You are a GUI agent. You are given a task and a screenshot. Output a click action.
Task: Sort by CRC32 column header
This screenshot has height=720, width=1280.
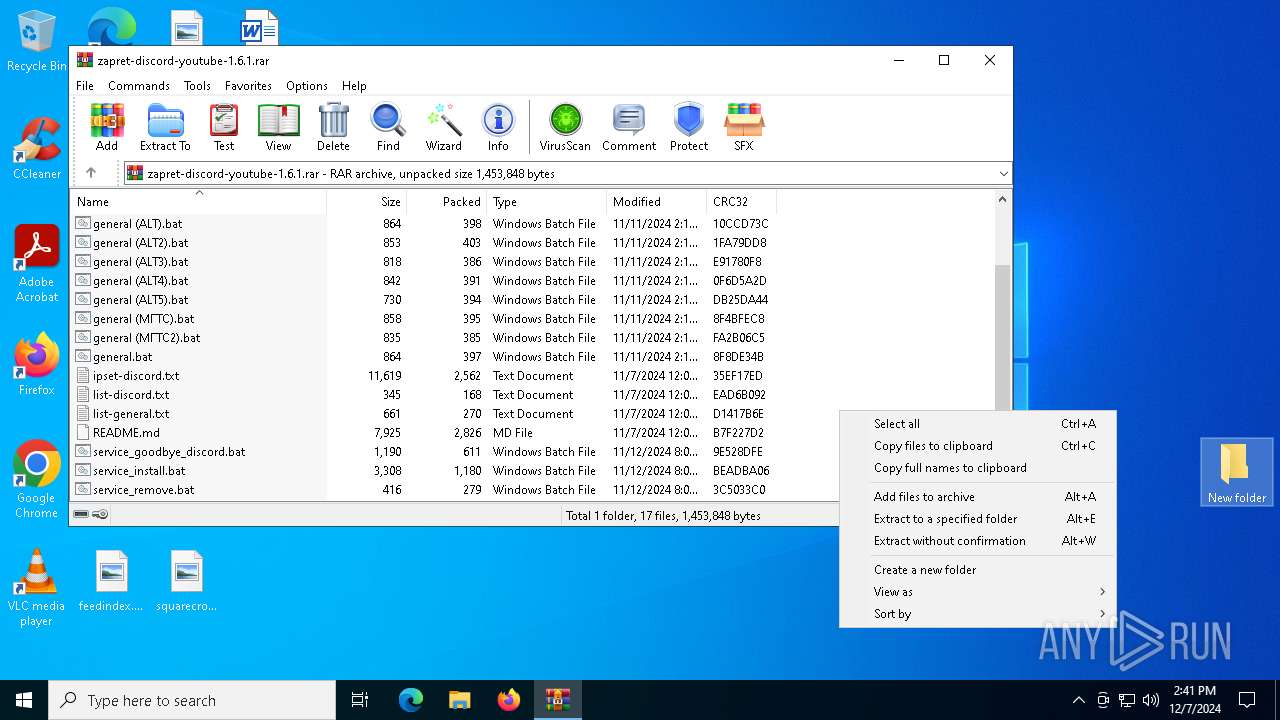click(x=741, y=201)
